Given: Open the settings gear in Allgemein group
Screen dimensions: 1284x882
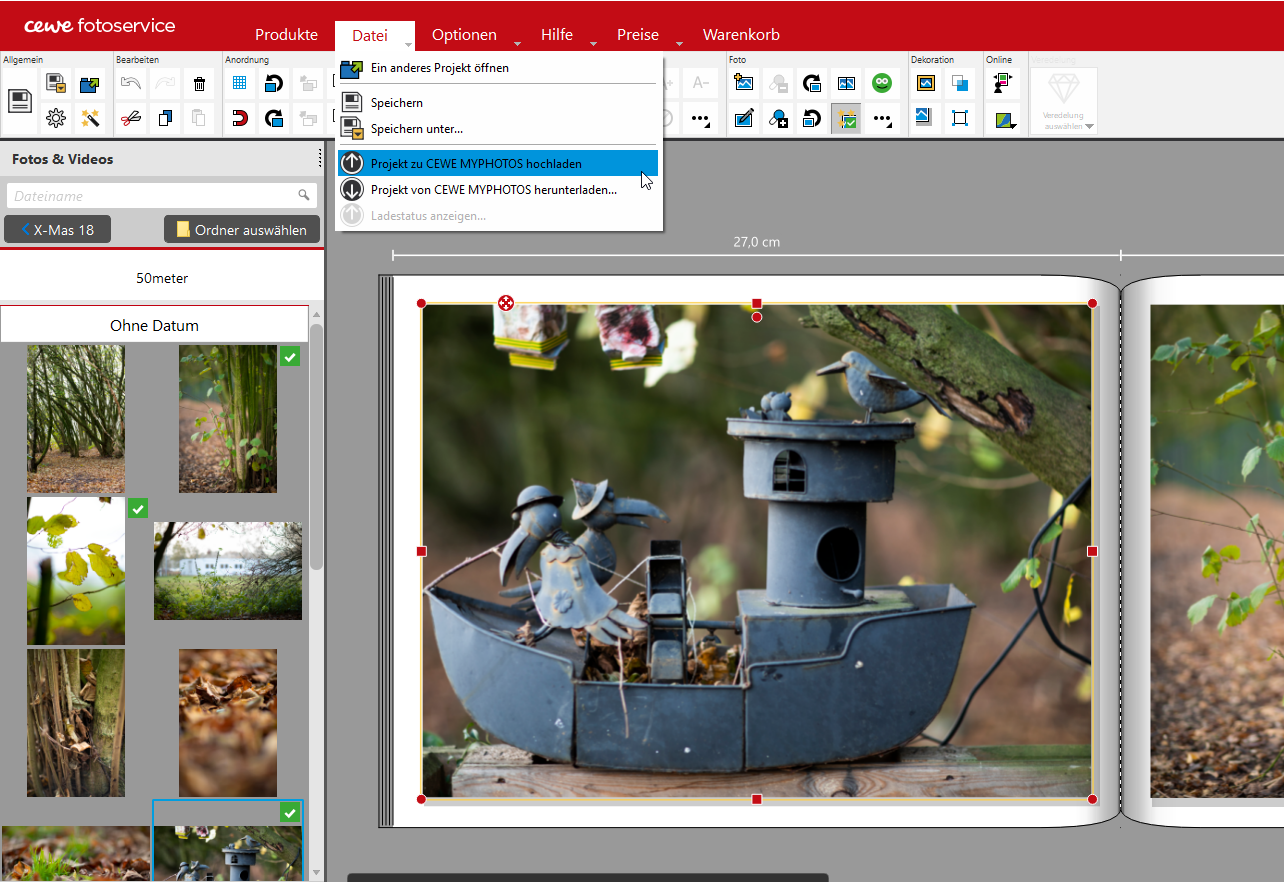Looking at the screenshot, I should (x=56, y=119).
